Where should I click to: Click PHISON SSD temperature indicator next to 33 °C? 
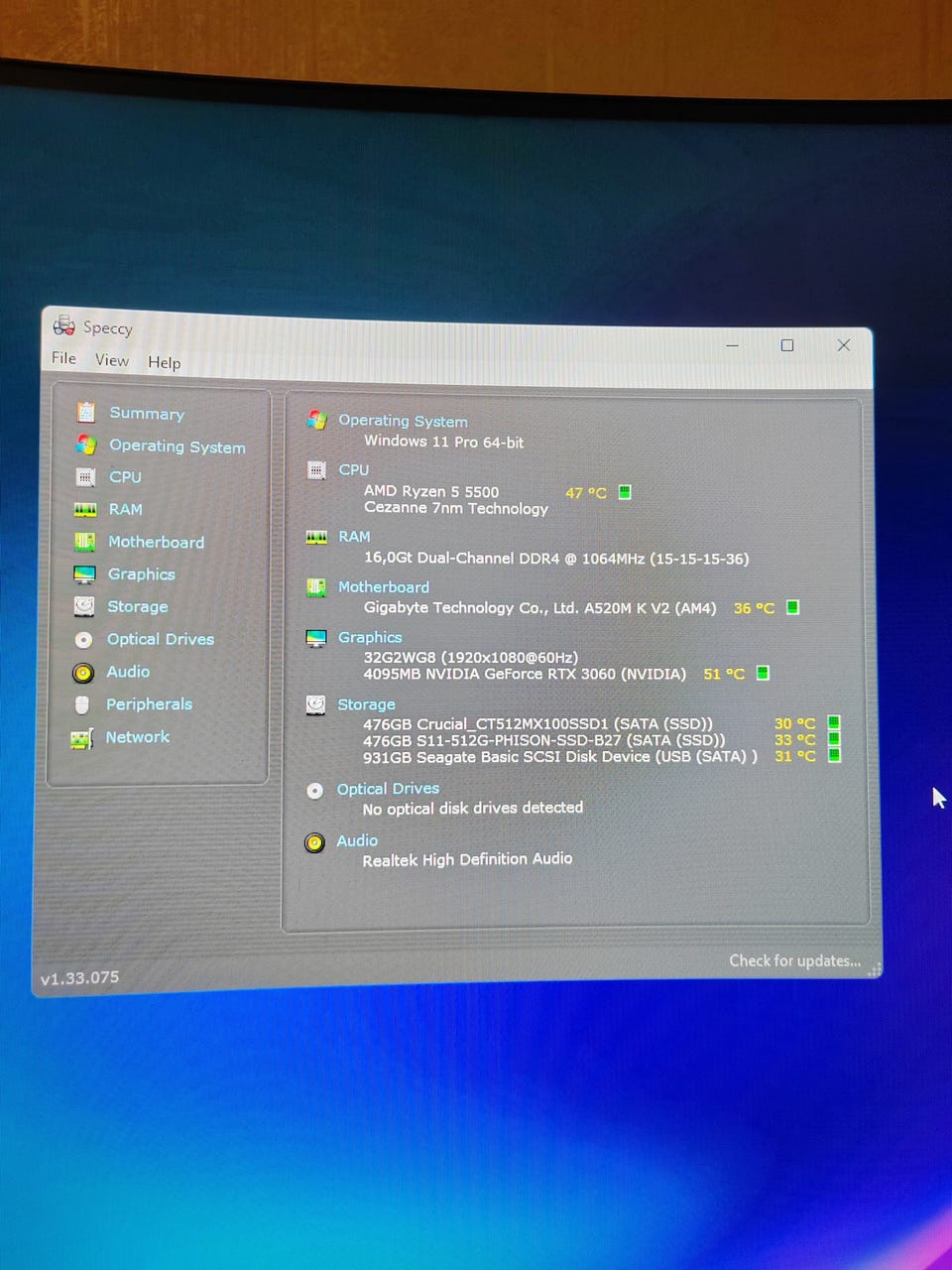(x=834, y=739)
